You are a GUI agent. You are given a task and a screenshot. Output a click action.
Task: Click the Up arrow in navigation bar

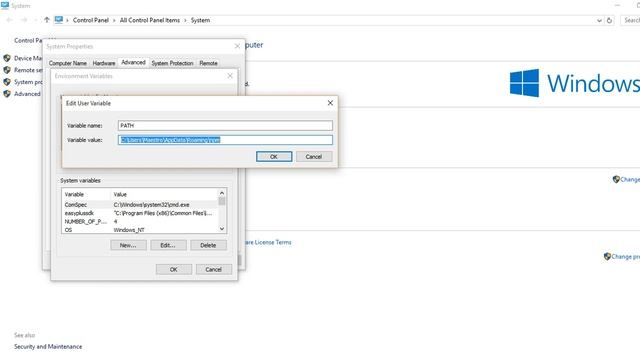[47, 20]
